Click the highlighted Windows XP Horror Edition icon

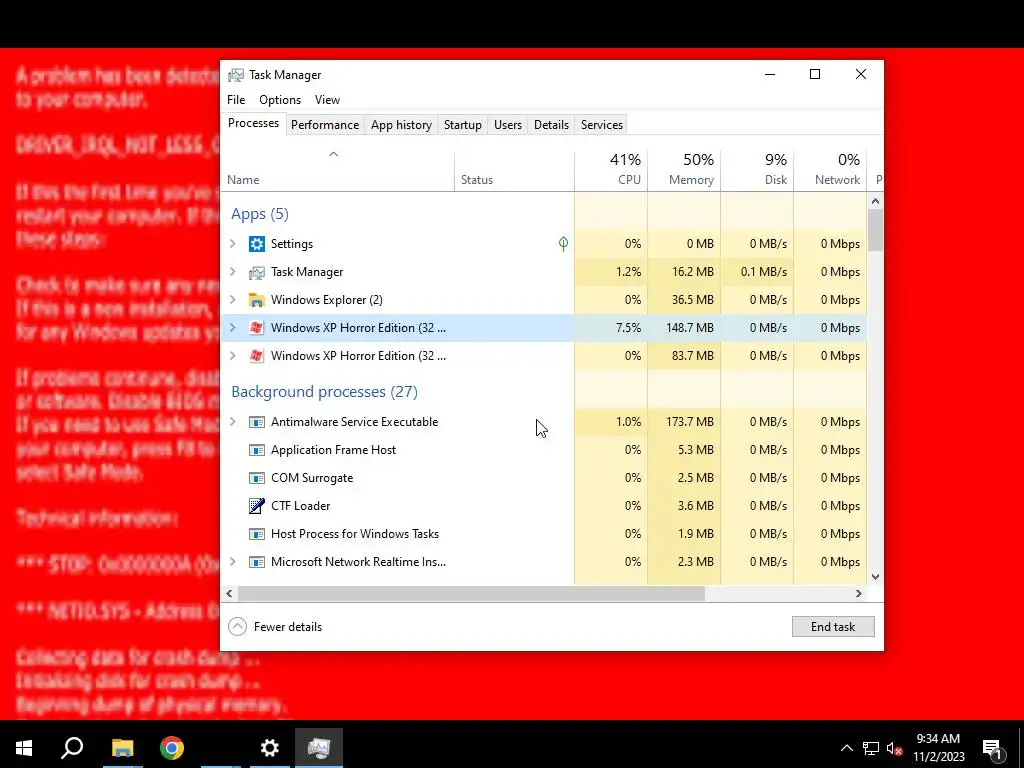click(257, 328)
